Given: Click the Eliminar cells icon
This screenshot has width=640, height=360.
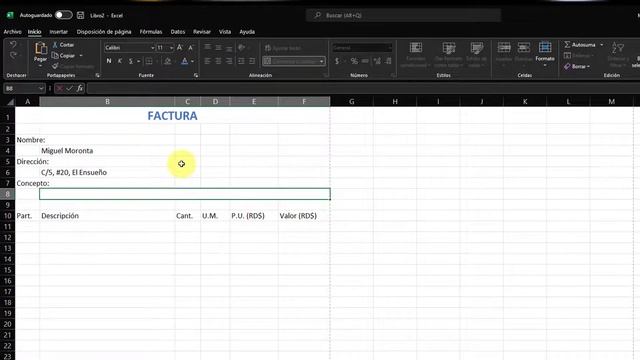Looking at the screenshot, I should 524,47.
